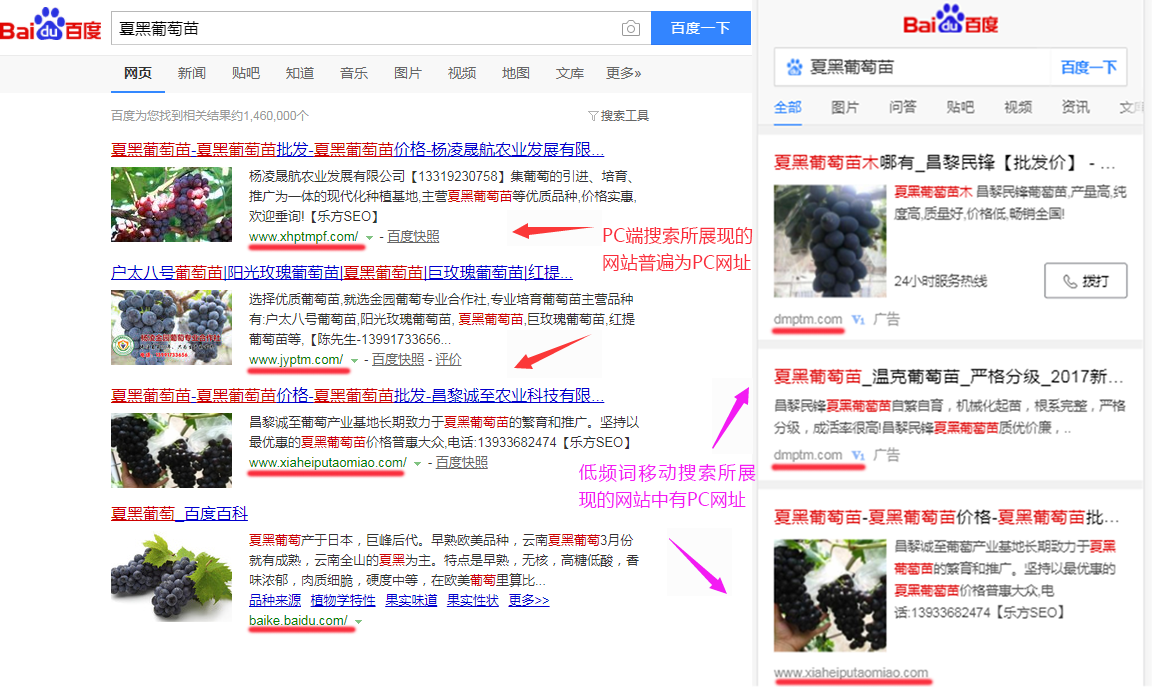
Task: Switch to mobile 贴吧 tab
Action: coord(960,108)
